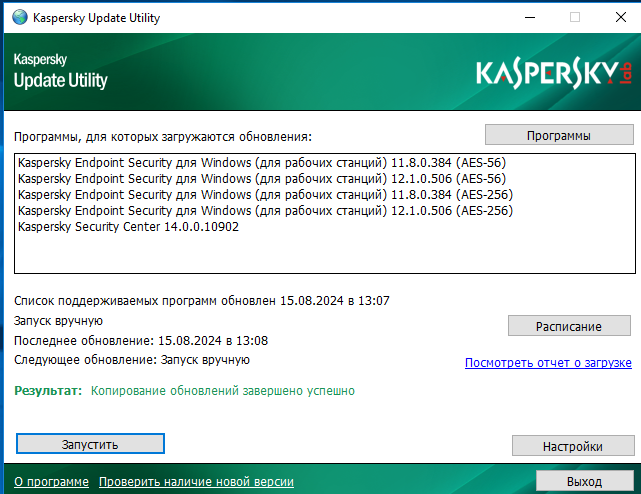Click Список поддерживаемых программ обновлен line
The image size is (641, 494).
coord(202,301)
